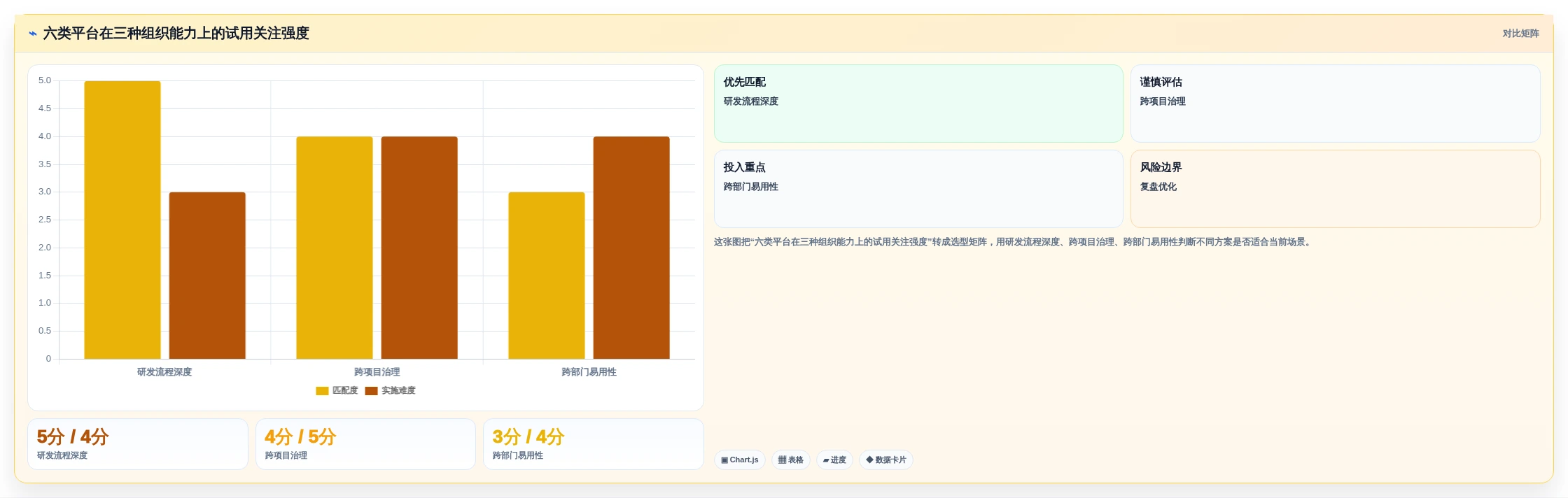The width and height of the screenshot is (1568, 498).
Task: Select the yellow 匹配度 bar for 跨部门易用性
Action: (x=547, y=276)
